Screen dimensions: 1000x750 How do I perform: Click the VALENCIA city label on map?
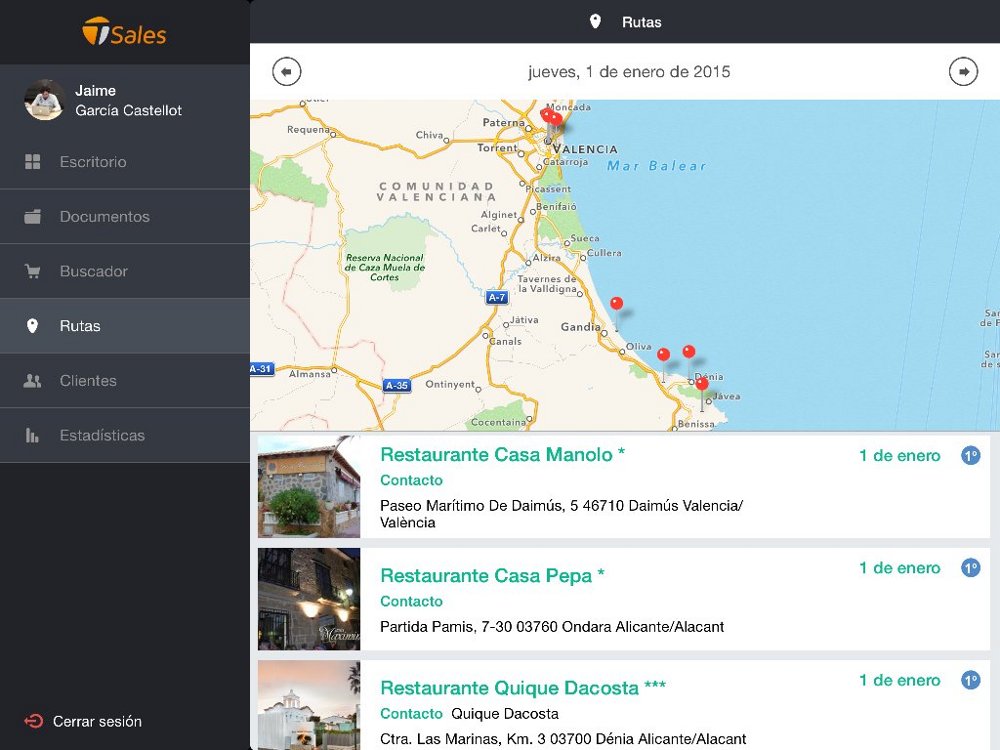(585, 149)
